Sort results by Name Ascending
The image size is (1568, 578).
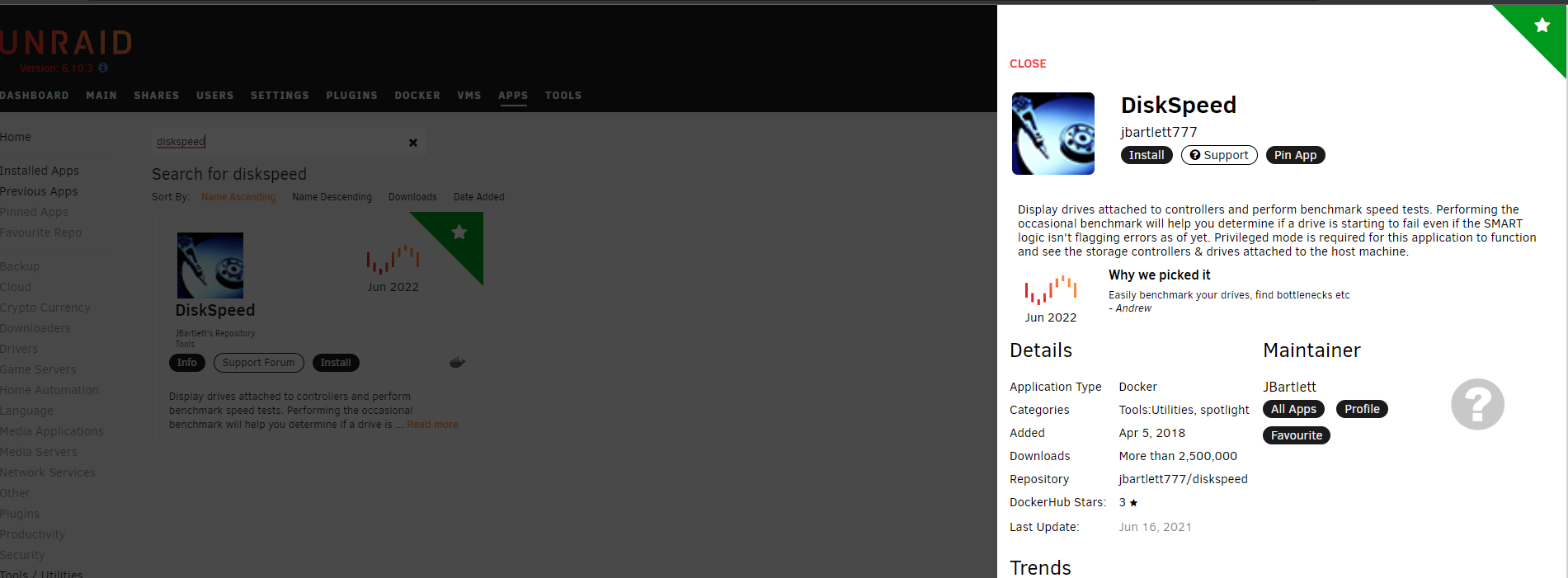point(238,197)
